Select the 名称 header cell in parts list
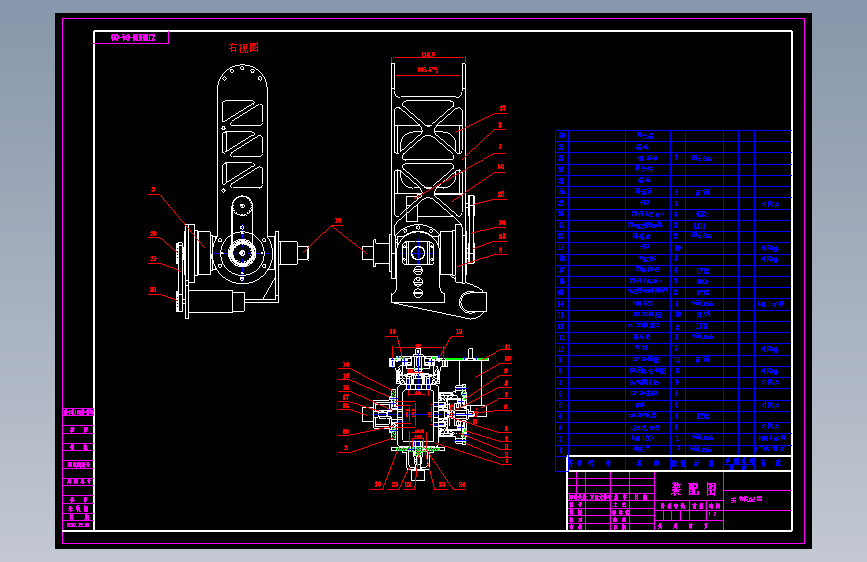867x562 pixels. (647, 463)
